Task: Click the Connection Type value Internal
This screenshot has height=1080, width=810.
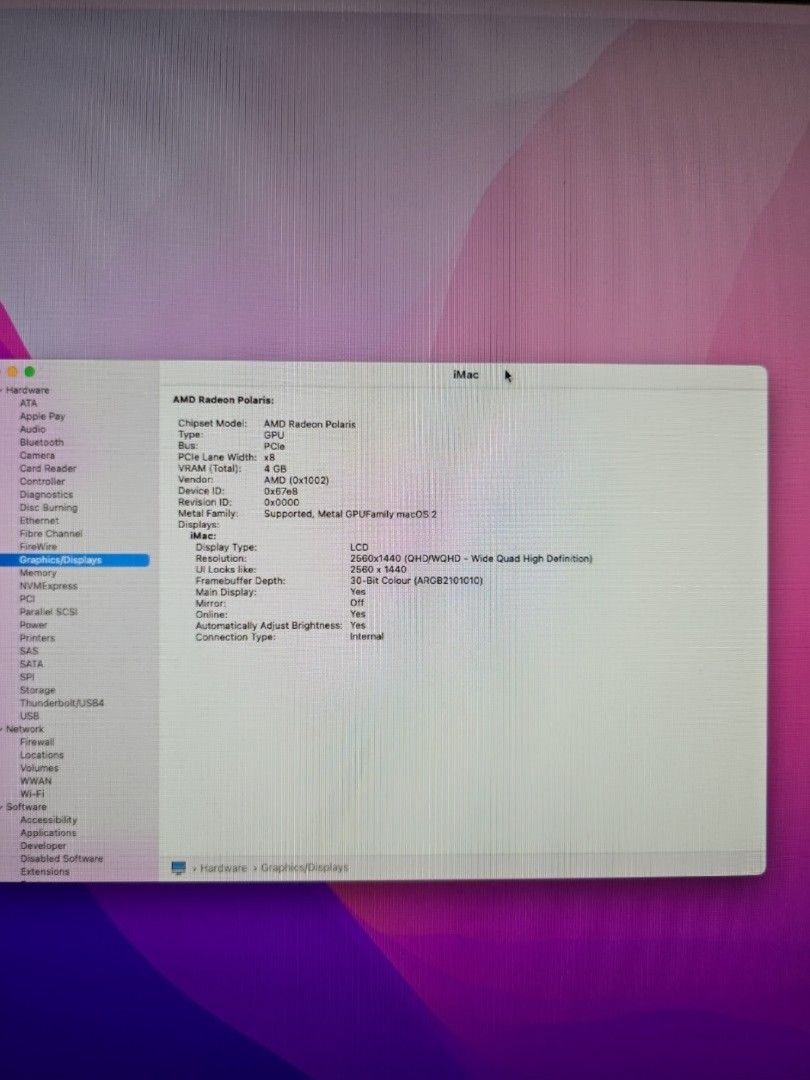Action: pyautogui.click(x=366, y=636)
